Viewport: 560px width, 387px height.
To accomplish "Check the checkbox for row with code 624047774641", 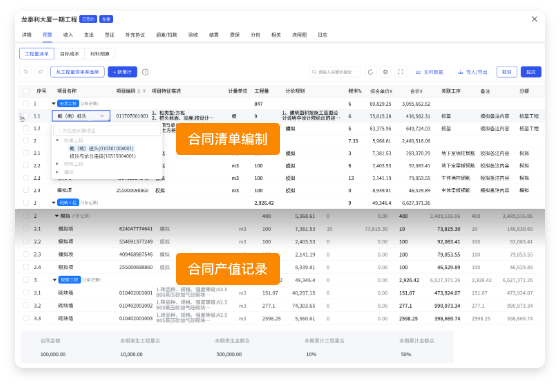I will (26, 229).
